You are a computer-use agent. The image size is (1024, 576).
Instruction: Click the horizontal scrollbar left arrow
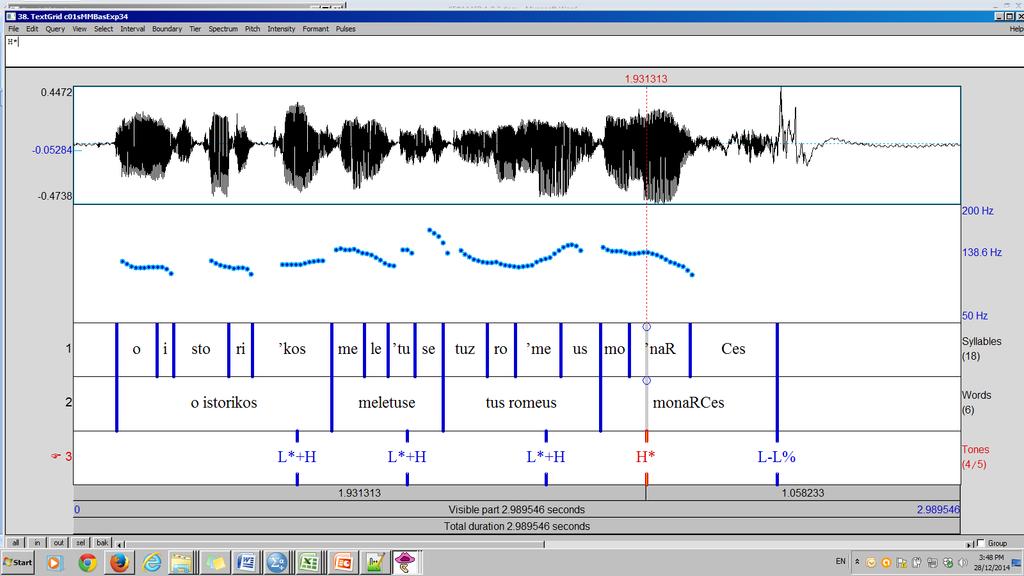(x=120, y=543)
